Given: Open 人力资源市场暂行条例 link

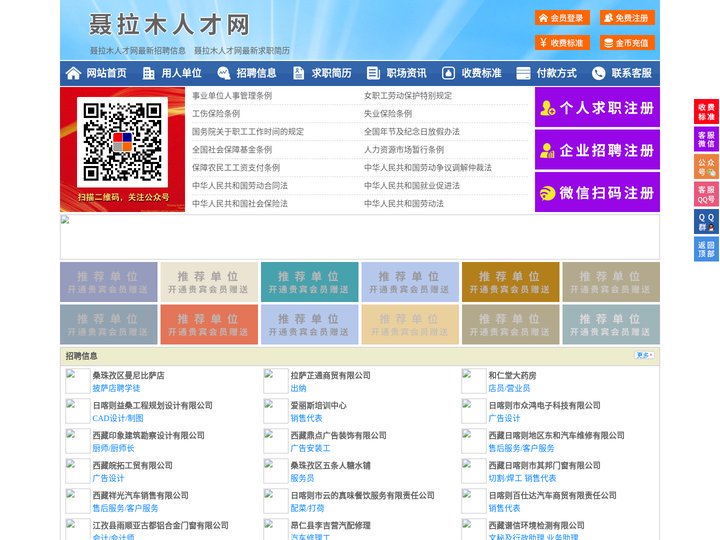Looking at the screenshot, I should [404, 150].
